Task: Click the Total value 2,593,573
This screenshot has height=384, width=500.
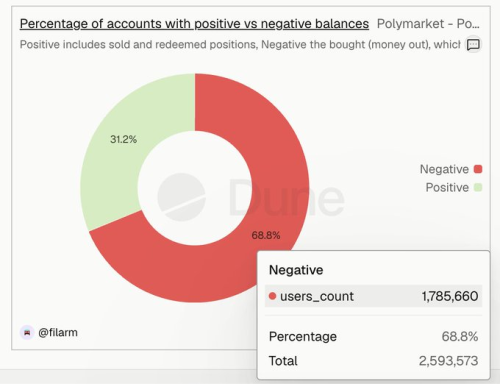Action: [x=448, y=361]
